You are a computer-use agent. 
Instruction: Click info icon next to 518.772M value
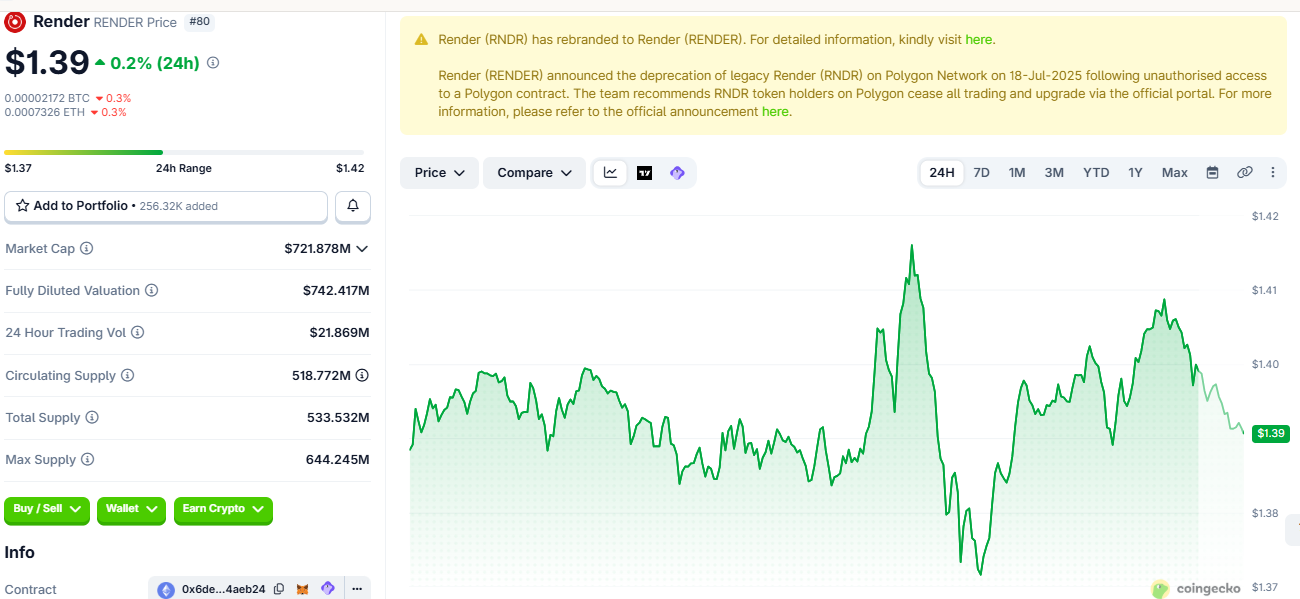(362, 376)
